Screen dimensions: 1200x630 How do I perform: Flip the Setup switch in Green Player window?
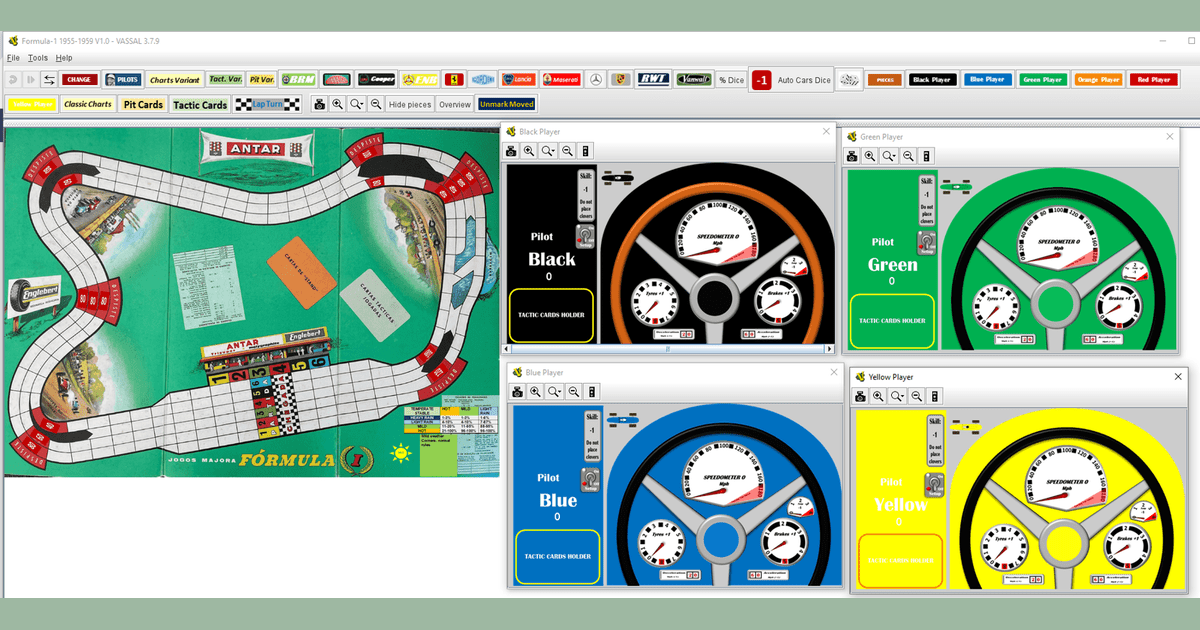[x=925, y=243]
